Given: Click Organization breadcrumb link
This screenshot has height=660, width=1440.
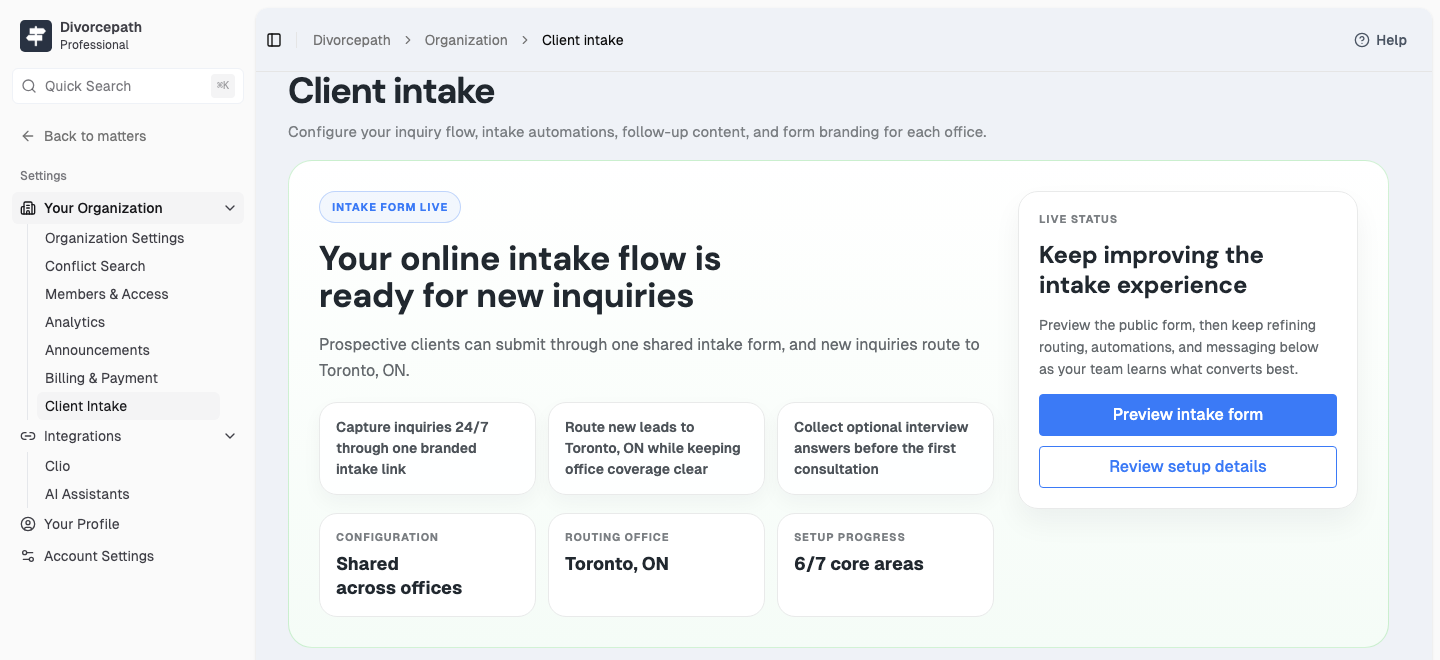Looking at the screenshot, I should point(466,40).
